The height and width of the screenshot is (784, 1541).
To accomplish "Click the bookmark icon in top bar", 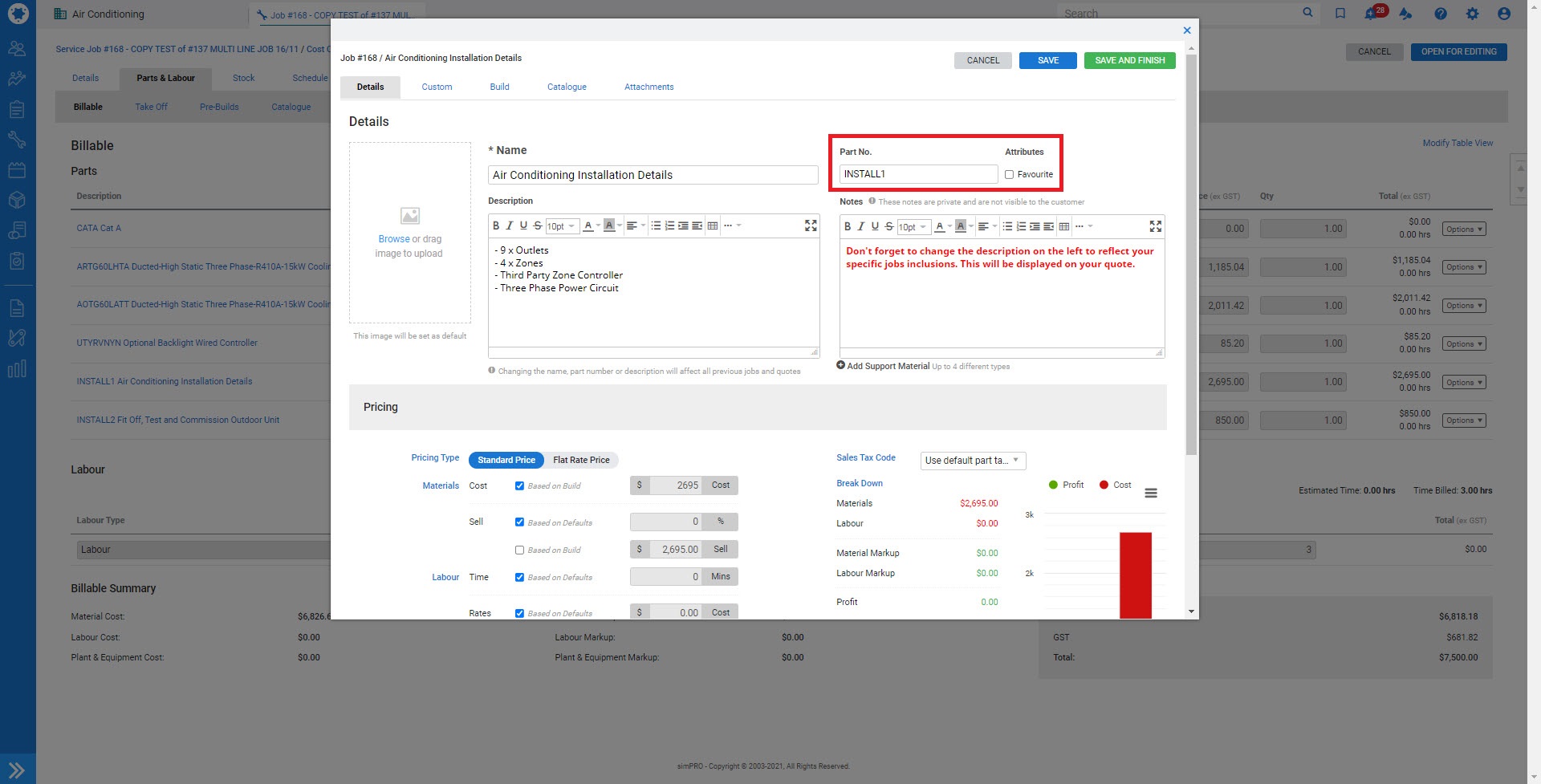I will [1340, 14].
